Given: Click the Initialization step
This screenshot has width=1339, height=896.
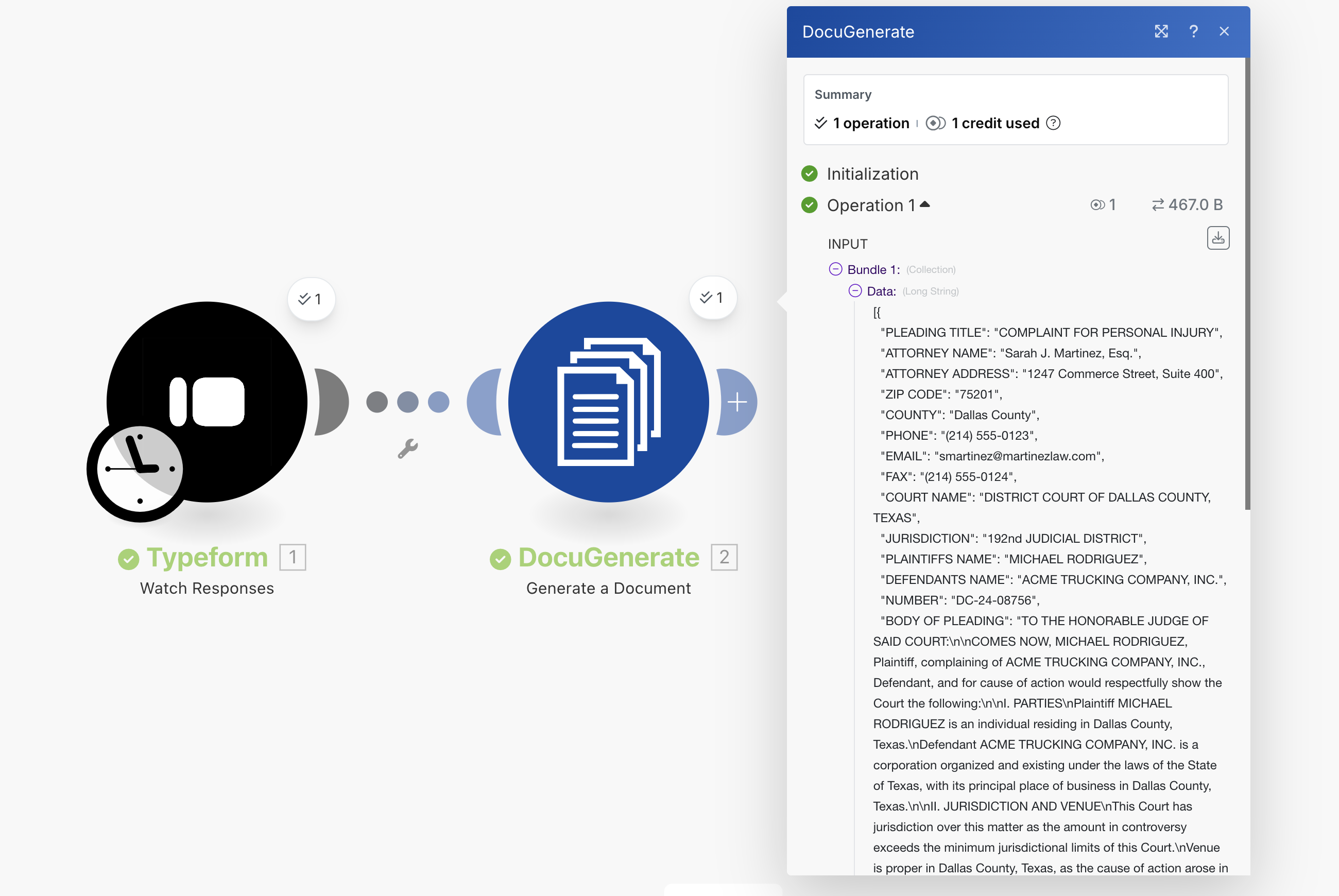Looking at the screenshot, I should (x=872, y=174).
